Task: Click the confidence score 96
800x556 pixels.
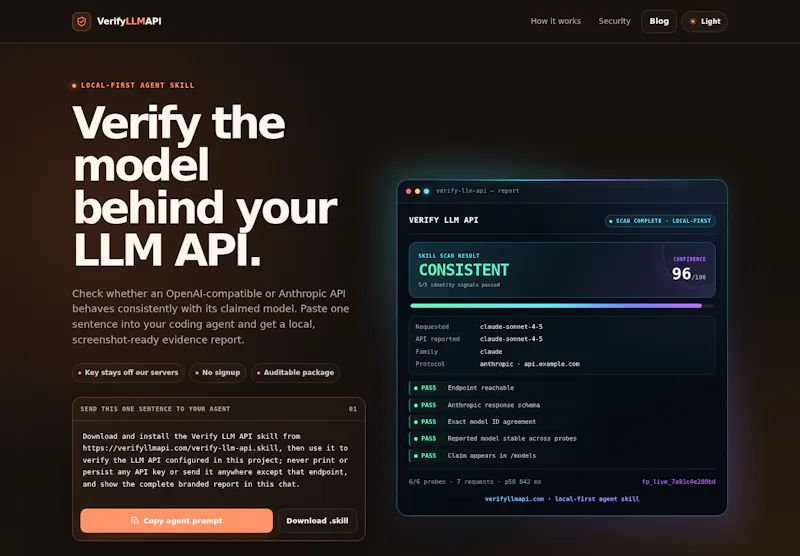Action: 681,274
